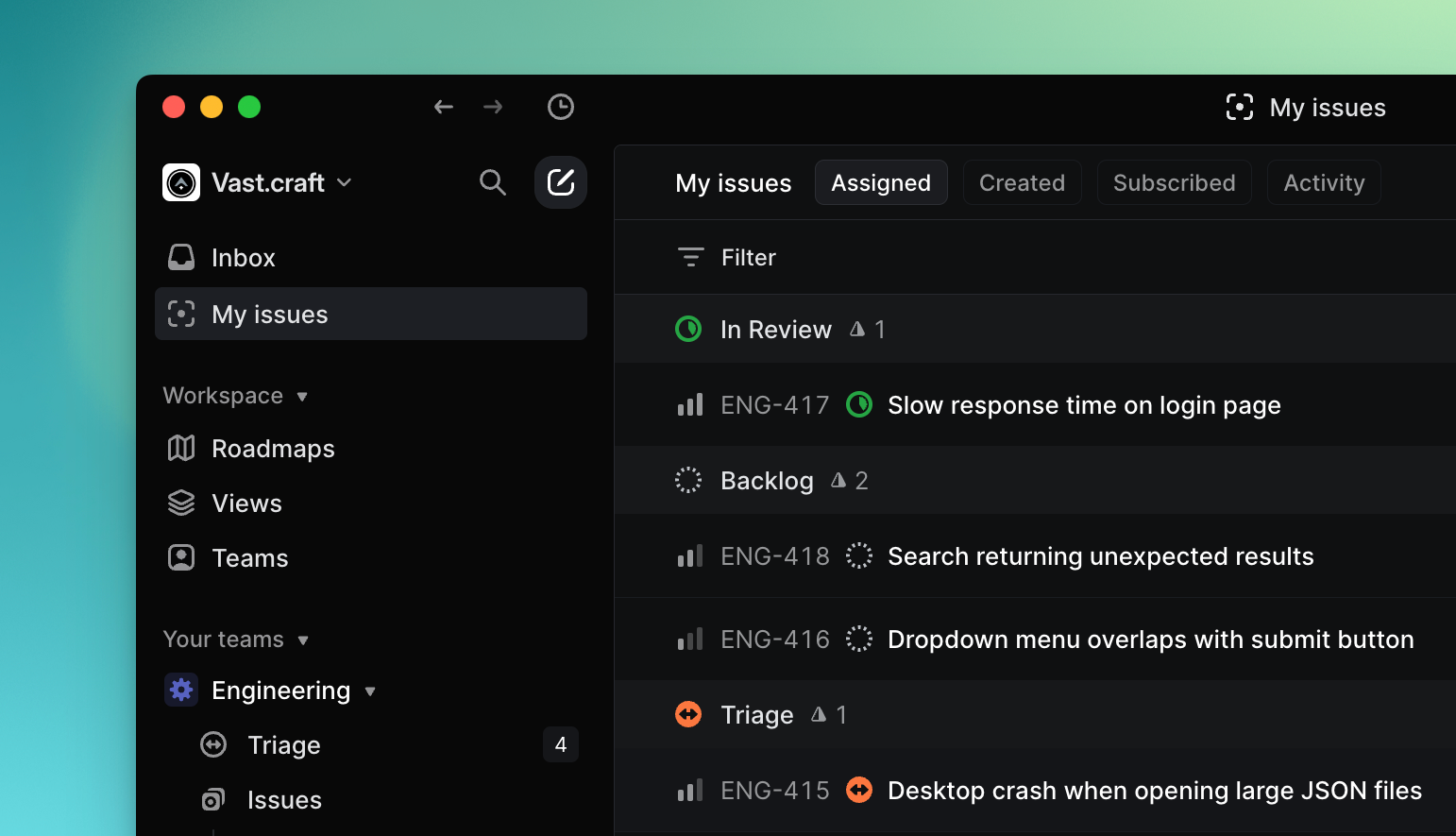Click the In Review status icon
The height and width of the screenshot is (836, 1456).
click(688, 329)
